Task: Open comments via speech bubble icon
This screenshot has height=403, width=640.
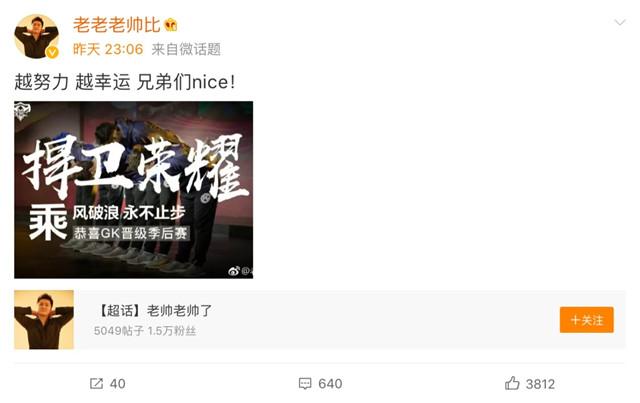Action: (305, 383)
